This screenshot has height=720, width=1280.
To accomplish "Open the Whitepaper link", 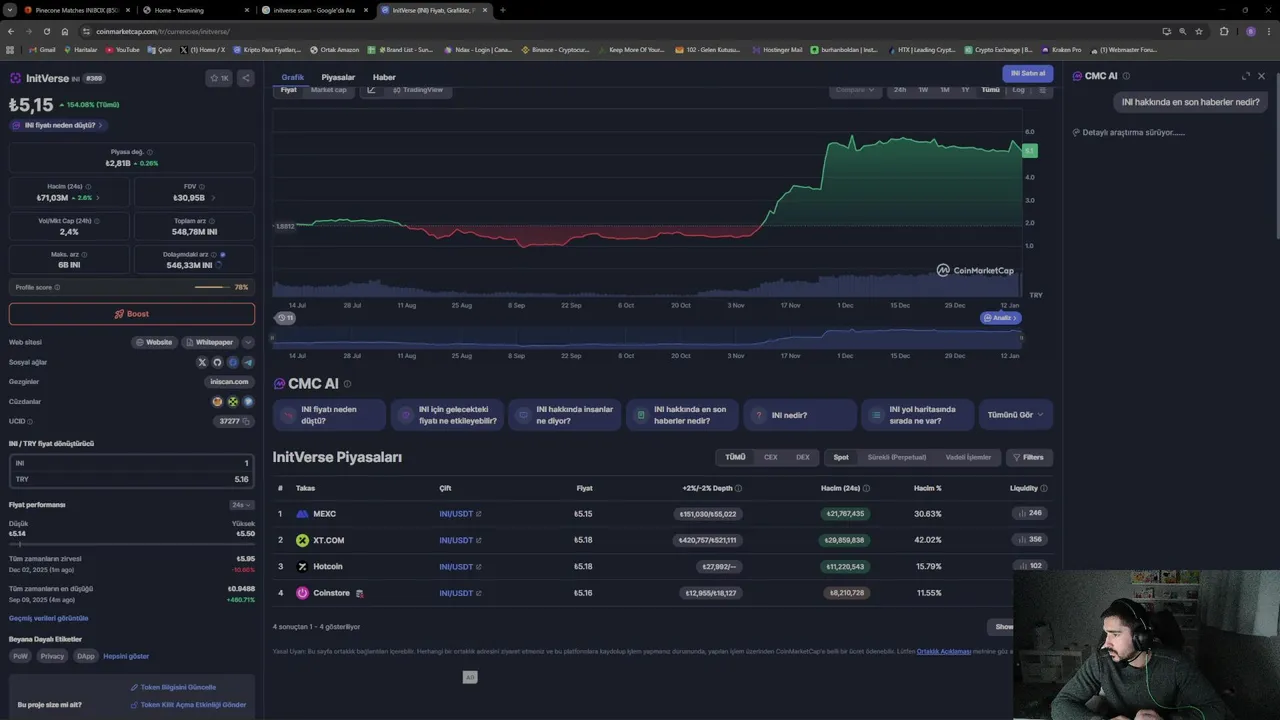I will 209,342.
